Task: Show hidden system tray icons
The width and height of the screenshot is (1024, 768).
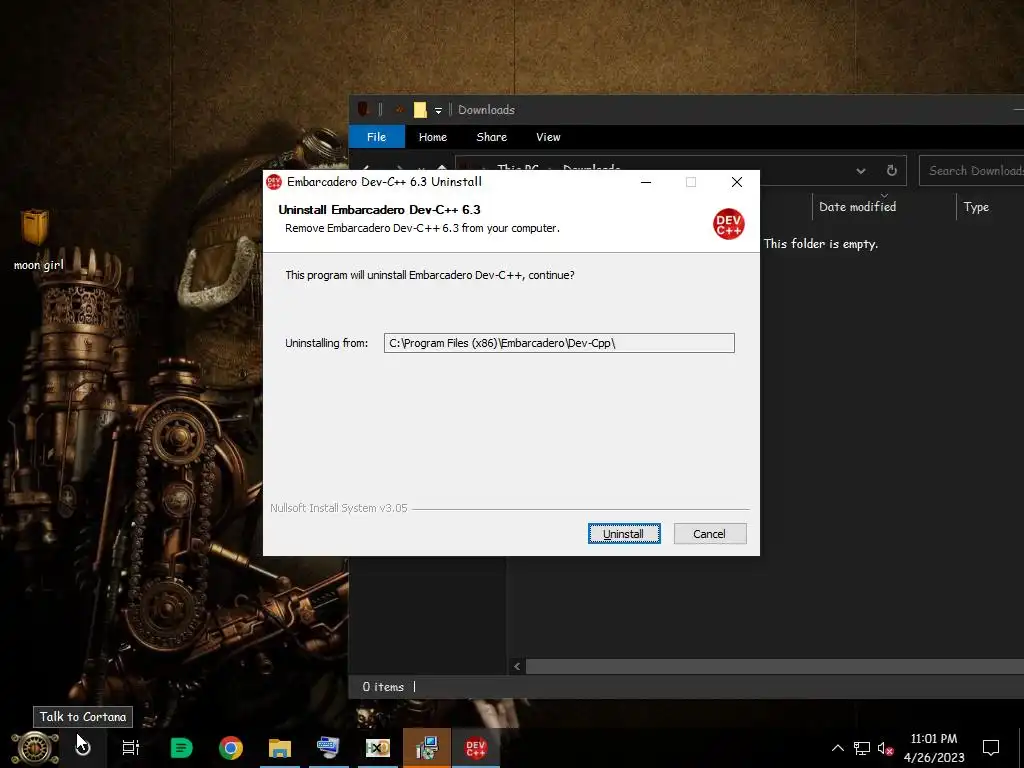Action: point(837,748)
